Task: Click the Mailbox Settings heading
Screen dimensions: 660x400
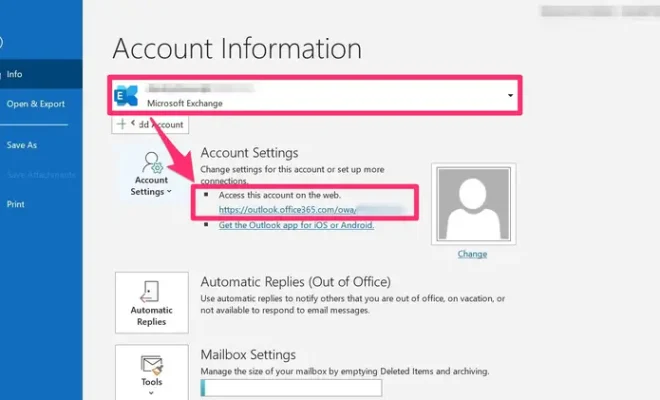Action: tap(248, 355)
